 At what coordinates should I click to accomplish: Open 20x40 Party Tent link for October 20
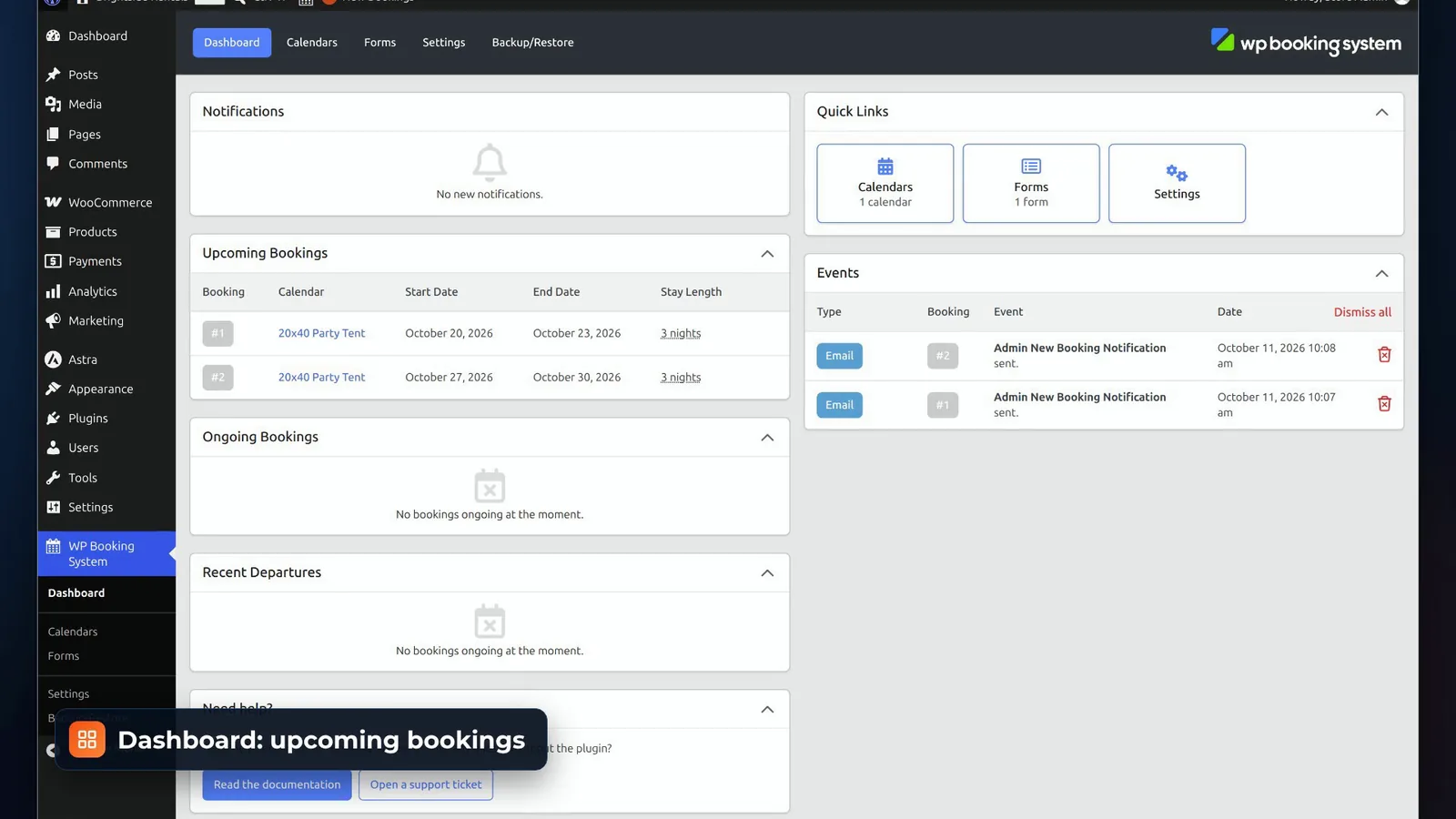(x=321, y=333)
